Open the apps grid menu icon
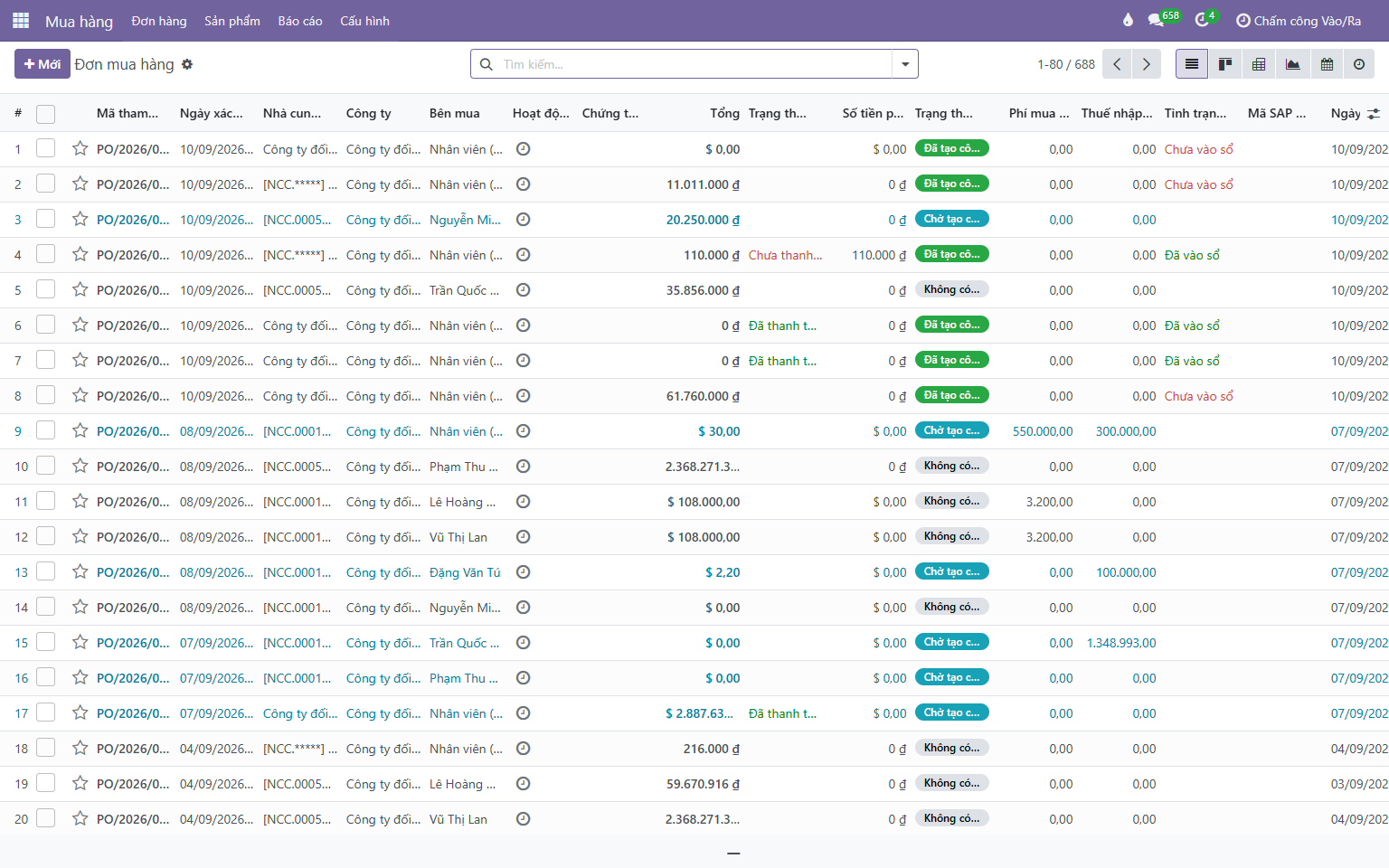 21,21
